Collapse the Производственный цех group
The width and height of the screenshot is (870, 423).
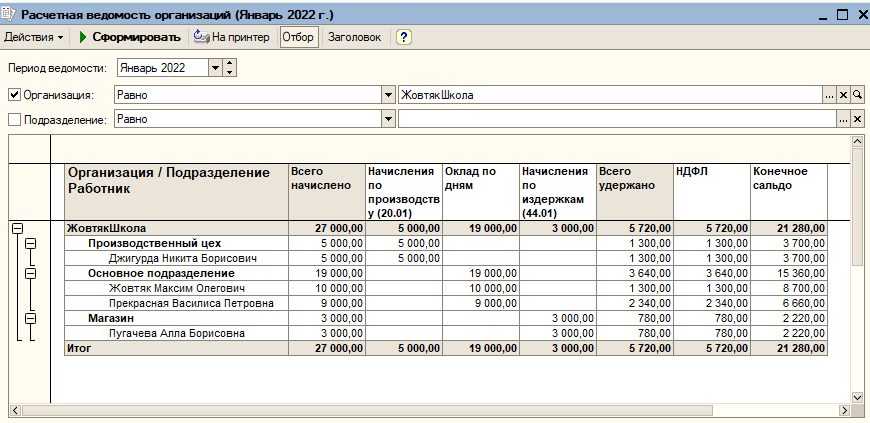pos(31,243)
